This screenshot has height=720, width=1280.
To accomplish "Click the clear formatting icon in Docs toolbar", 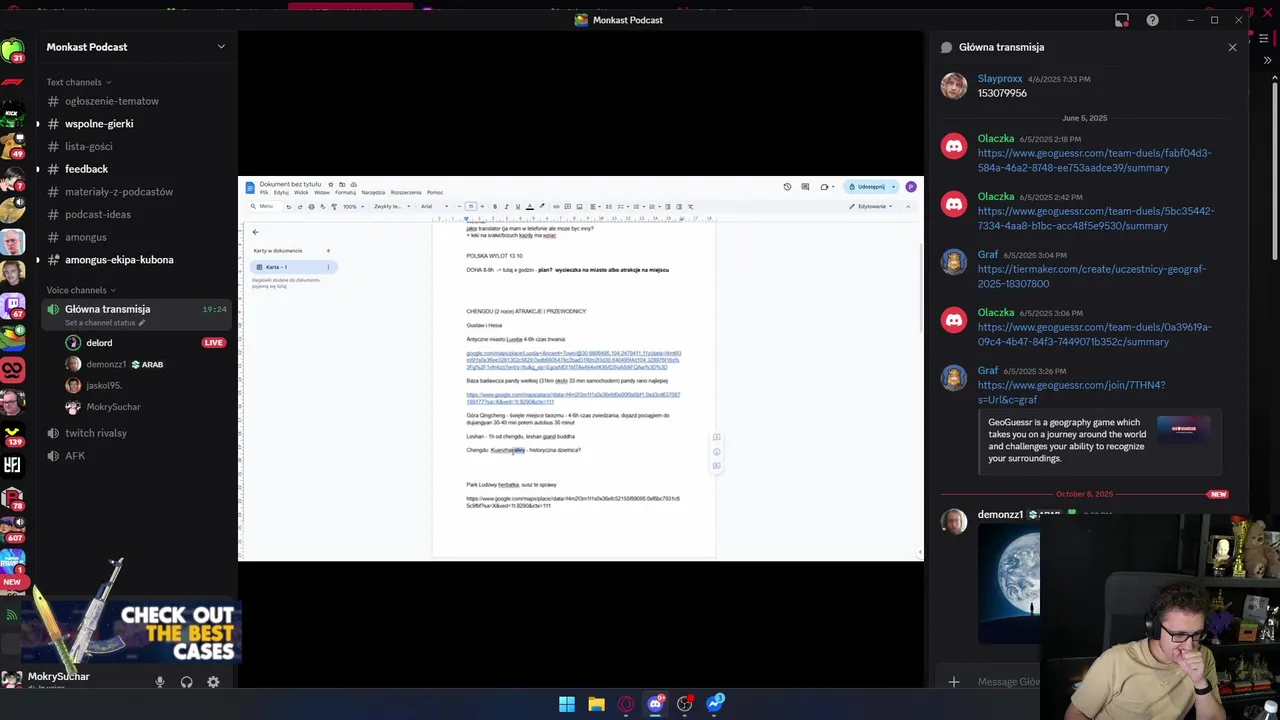I will pos(690,207).
